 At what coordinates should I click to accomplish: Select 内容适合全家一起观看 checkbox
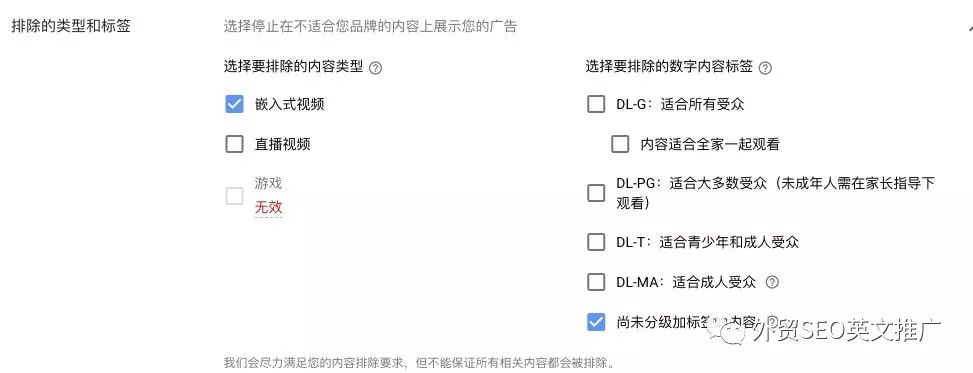(x=620, y=144)
